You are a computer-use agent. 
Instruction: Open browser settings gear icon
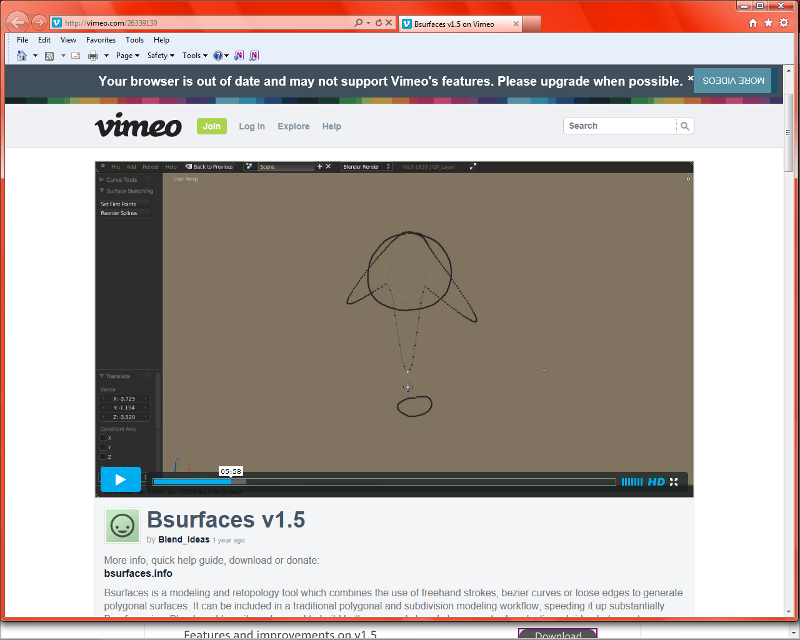[784, 23]
